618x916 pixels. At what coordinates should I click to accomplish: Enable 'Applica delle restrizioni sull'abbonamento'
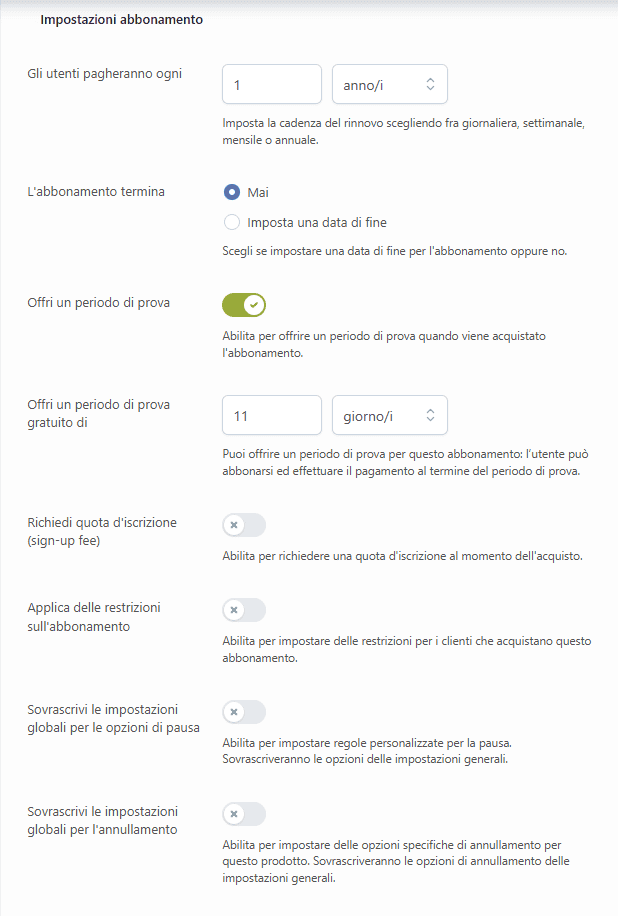tap(244, 611)
